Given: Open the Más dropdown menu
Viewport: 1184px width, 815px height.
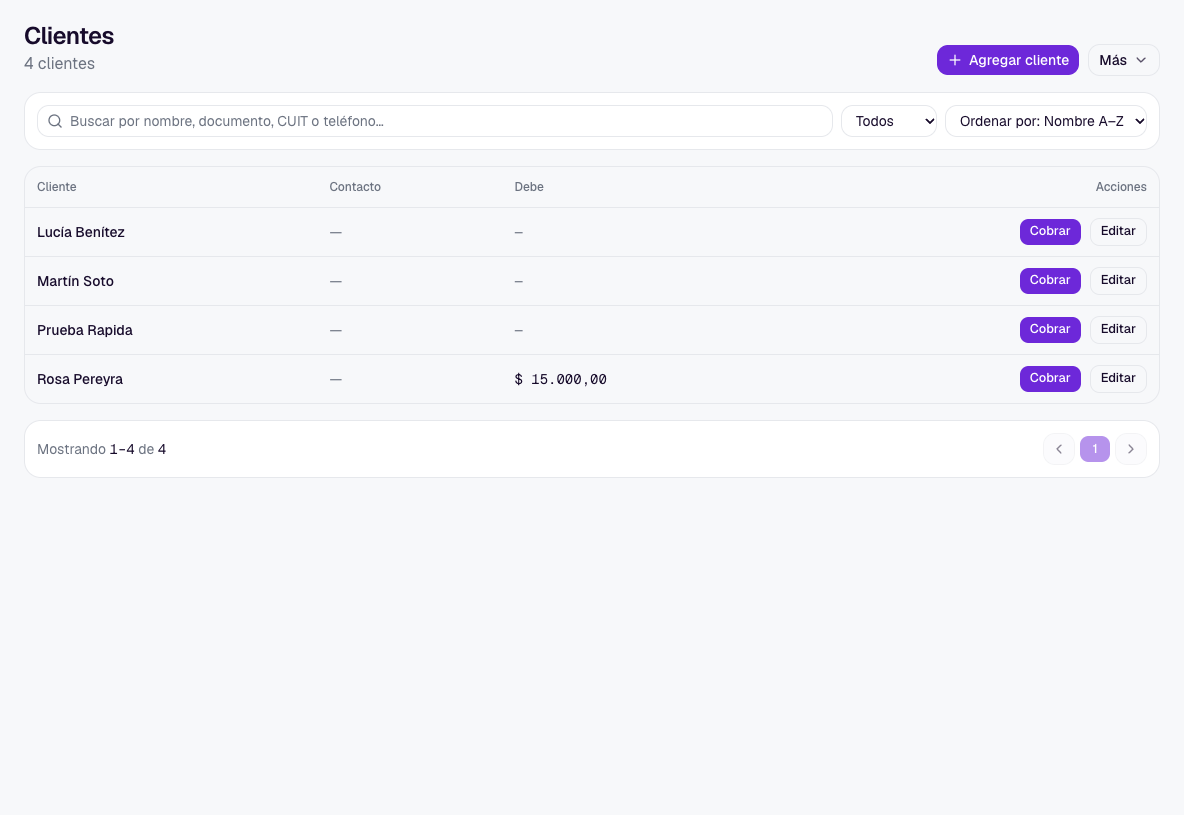Looking at the screenshot, I should pyautogui.click(x=1123, y=60).
